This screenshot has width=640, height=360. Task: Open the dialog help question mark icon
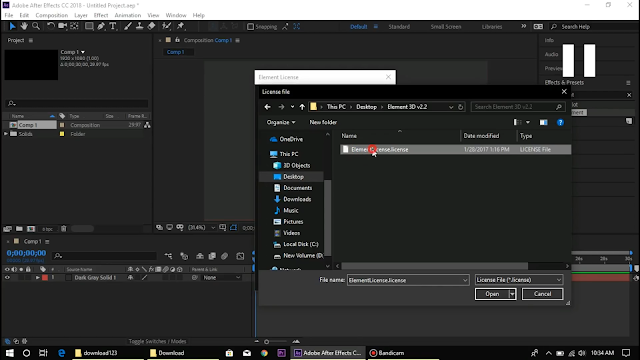click(560, 122)
